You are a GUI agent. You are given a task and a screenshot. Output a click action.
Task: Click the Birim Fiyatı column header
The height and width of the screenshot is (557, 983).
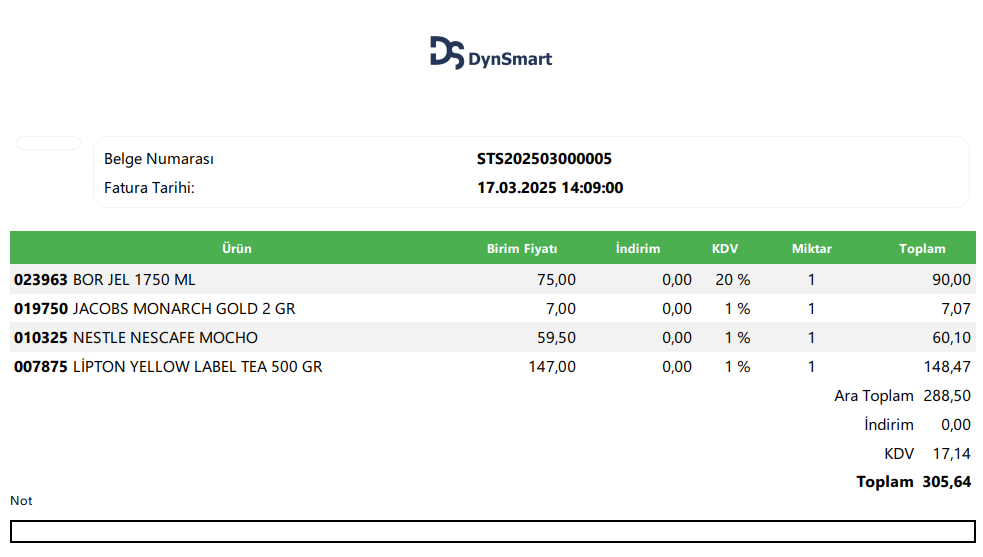point(522,249)
